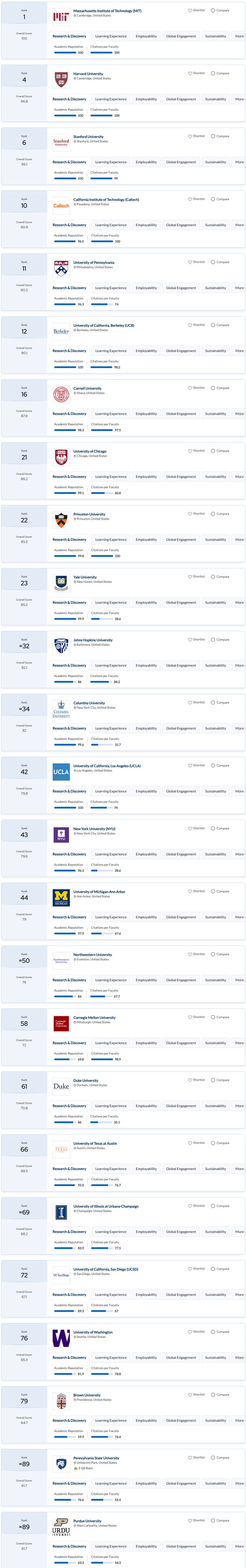Open Carnegie Mellon University page link

click(95, 1017)
